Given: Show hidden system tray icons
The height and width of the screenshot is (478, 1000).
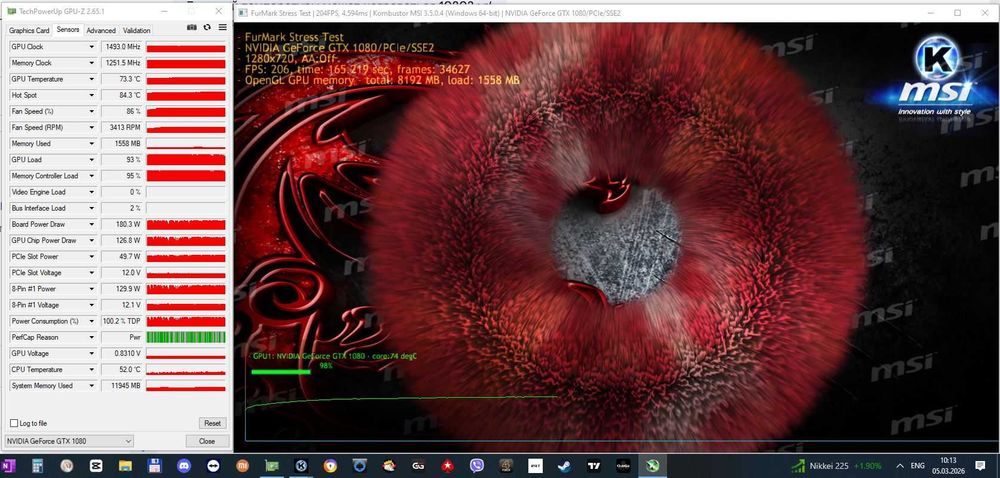Looking at the screenshot, I should tap(900, 466).
